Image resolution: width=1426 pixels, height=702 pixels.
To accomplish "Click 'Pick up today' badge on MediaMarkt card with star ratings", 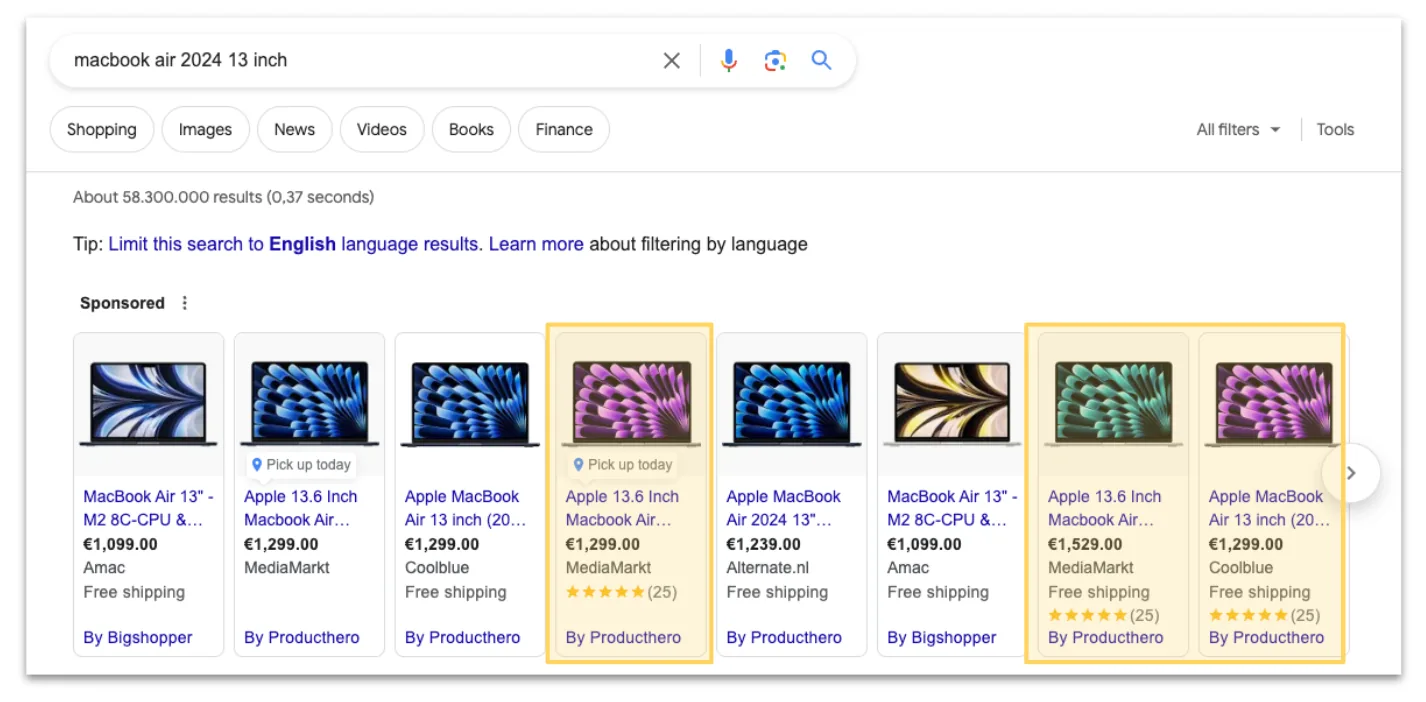I will coord(622,464).
